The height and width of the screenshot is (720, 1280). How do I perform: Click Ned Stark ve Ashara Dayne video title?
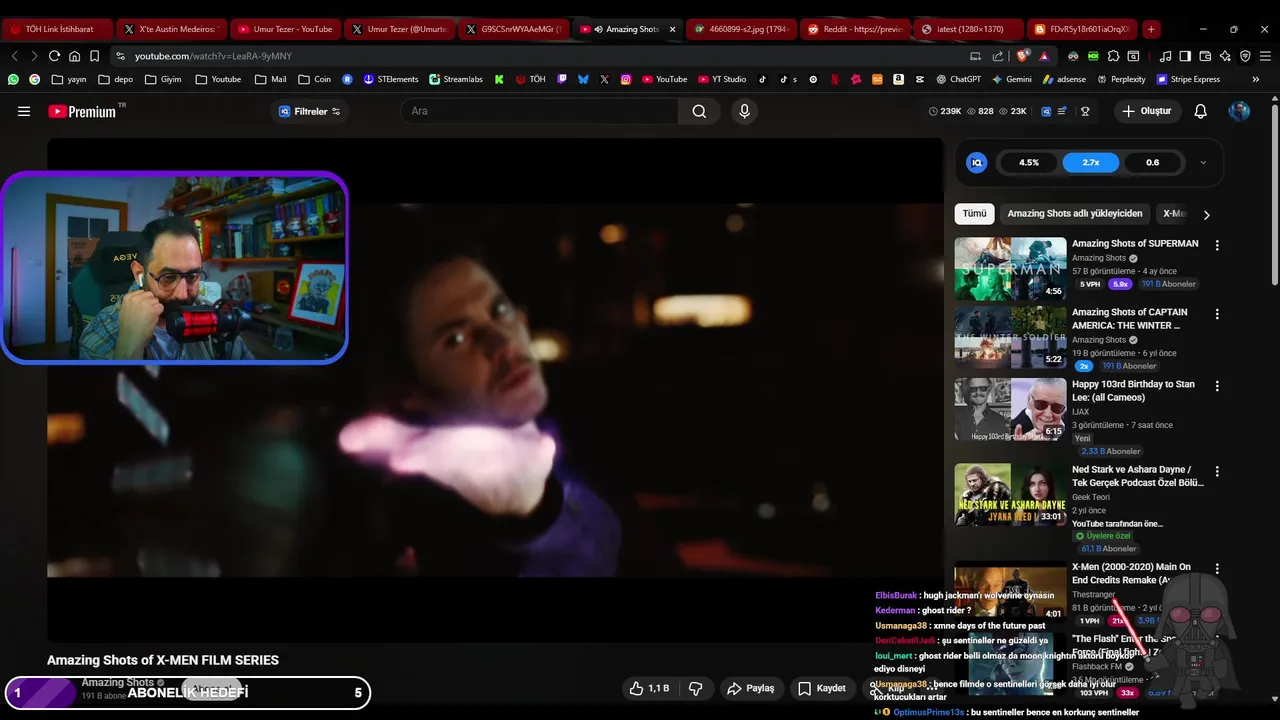pyautogui.click(x=1137, y=476)
